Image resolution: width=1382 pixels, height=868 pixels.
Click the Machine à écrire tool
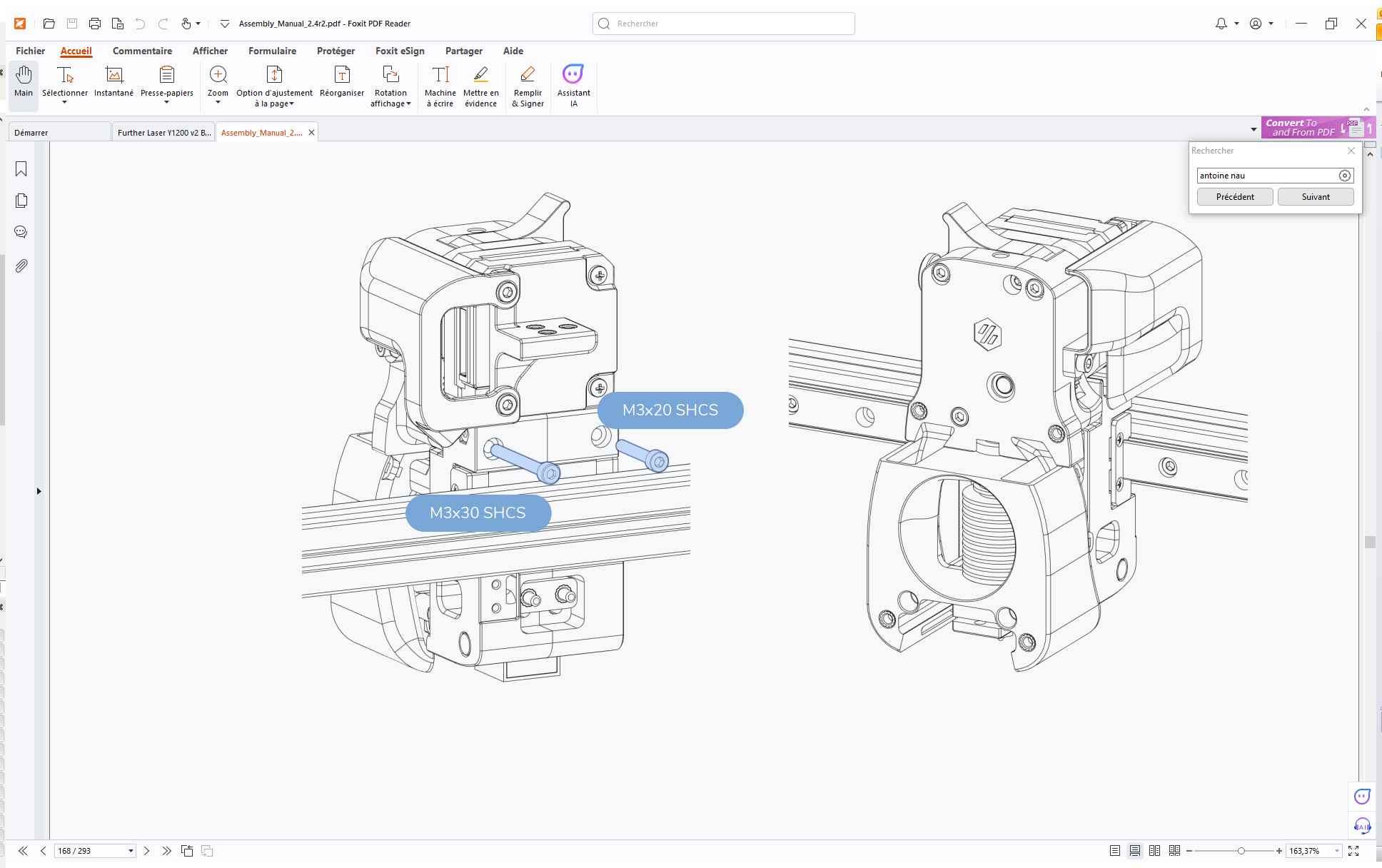coord(440,86)
